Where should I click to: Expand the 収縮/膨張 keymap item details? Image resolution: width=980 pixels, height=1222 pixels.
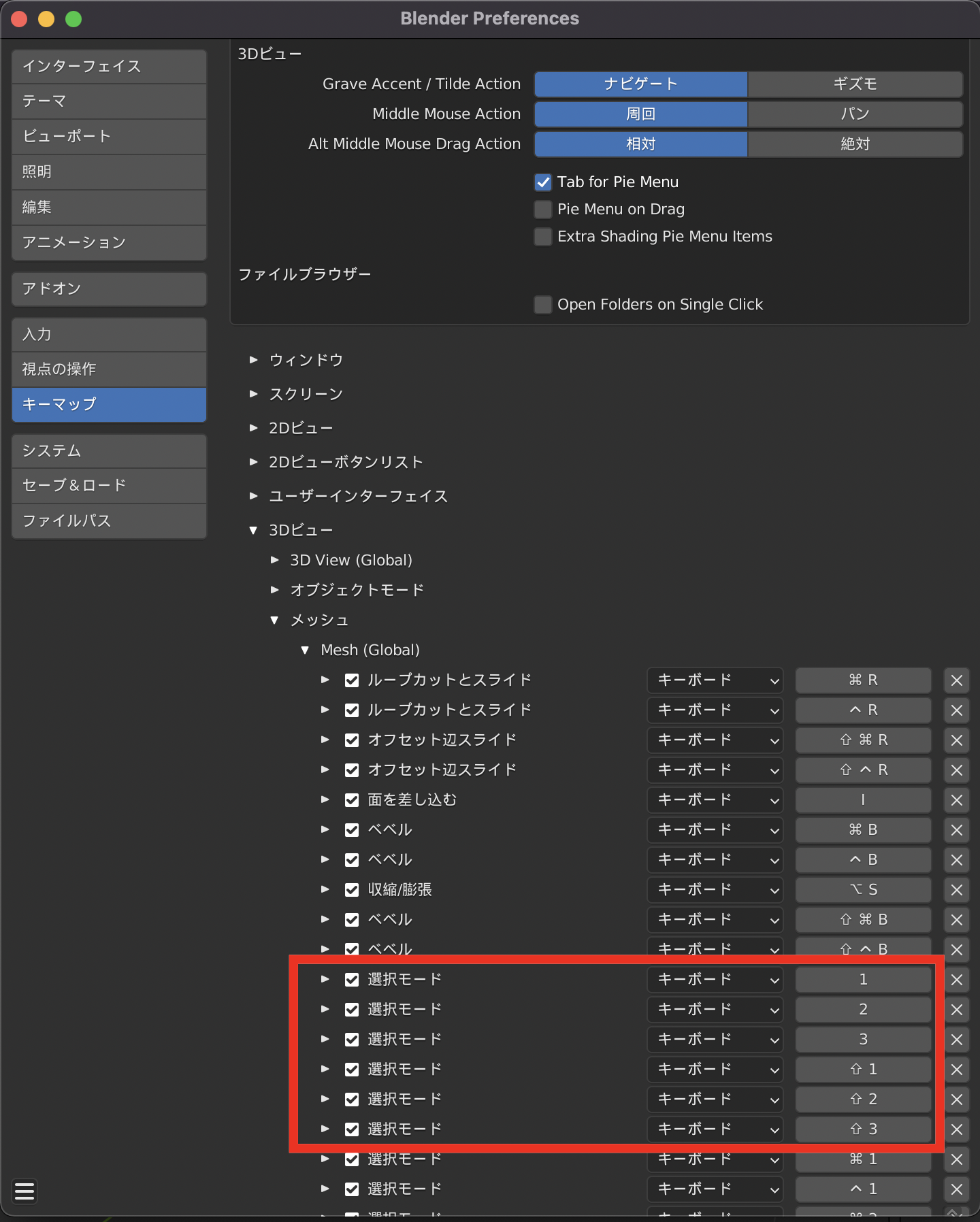point(325,889)
